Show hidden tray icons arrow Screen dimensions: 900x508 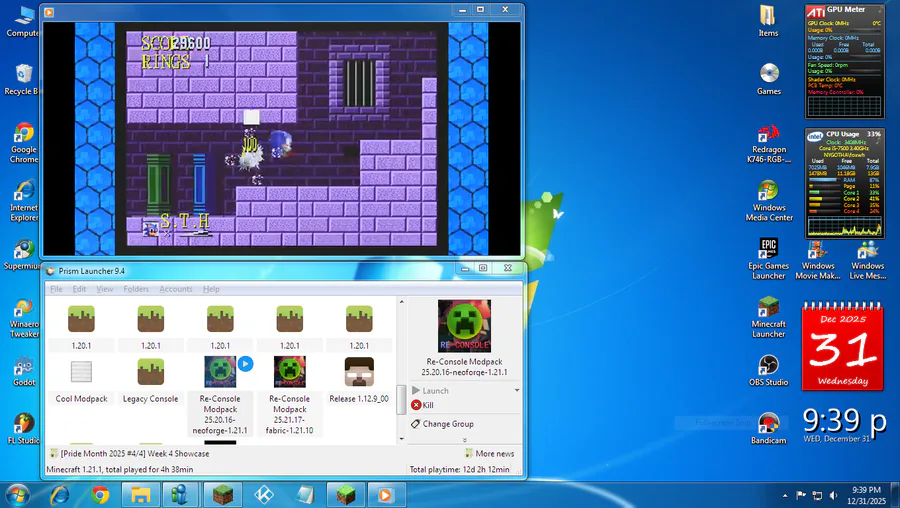tap(785, 495)
